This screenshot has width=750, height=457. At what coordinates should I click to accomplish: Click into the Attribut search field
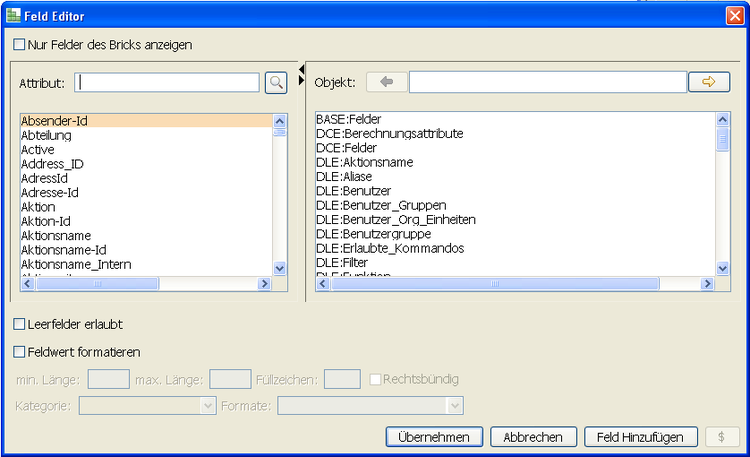tap(167, 82)
